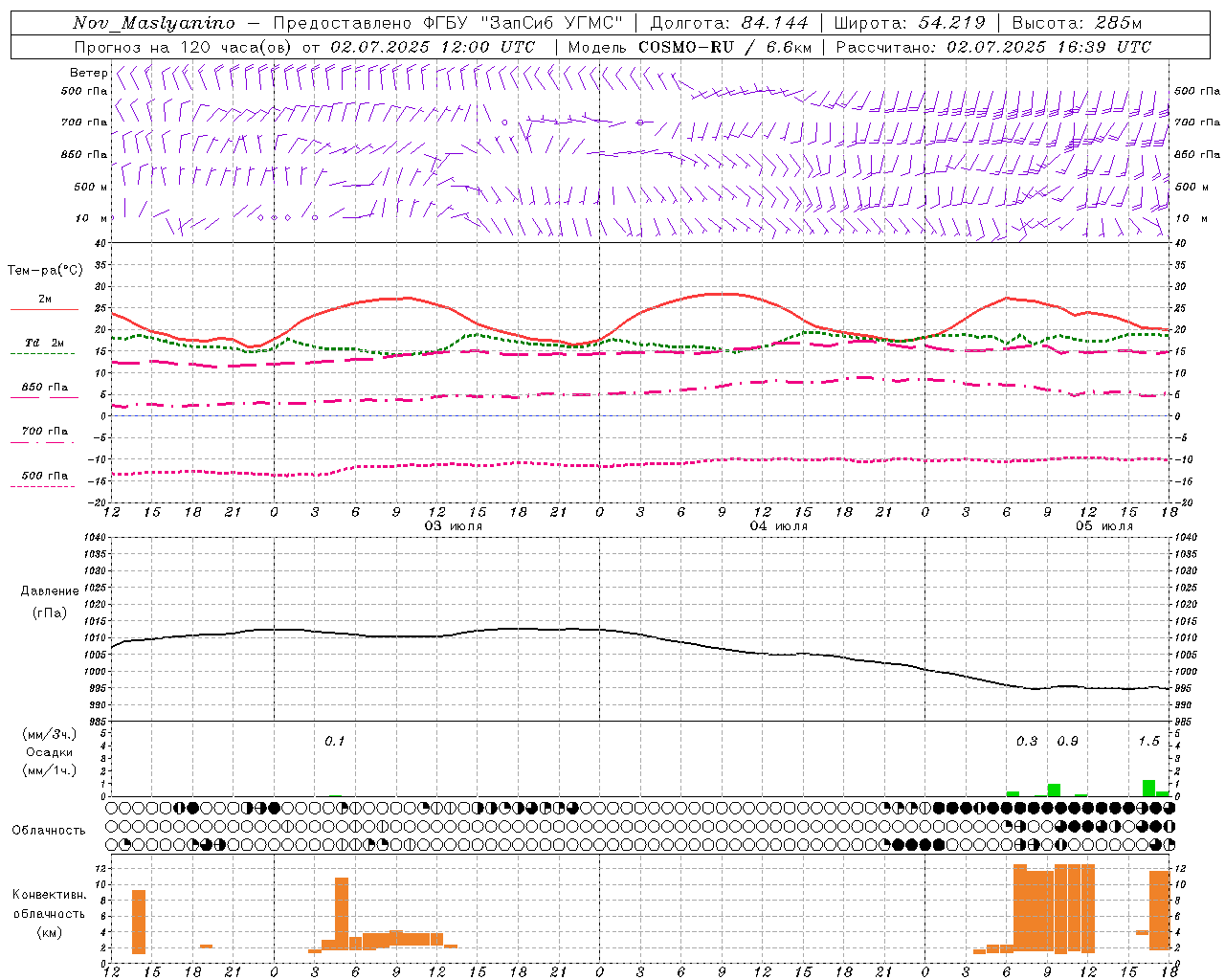The height and width of the screenshot is (980, 1225).
Task: Click the precipitation value '0.3'
Action: coord(1027,741)
